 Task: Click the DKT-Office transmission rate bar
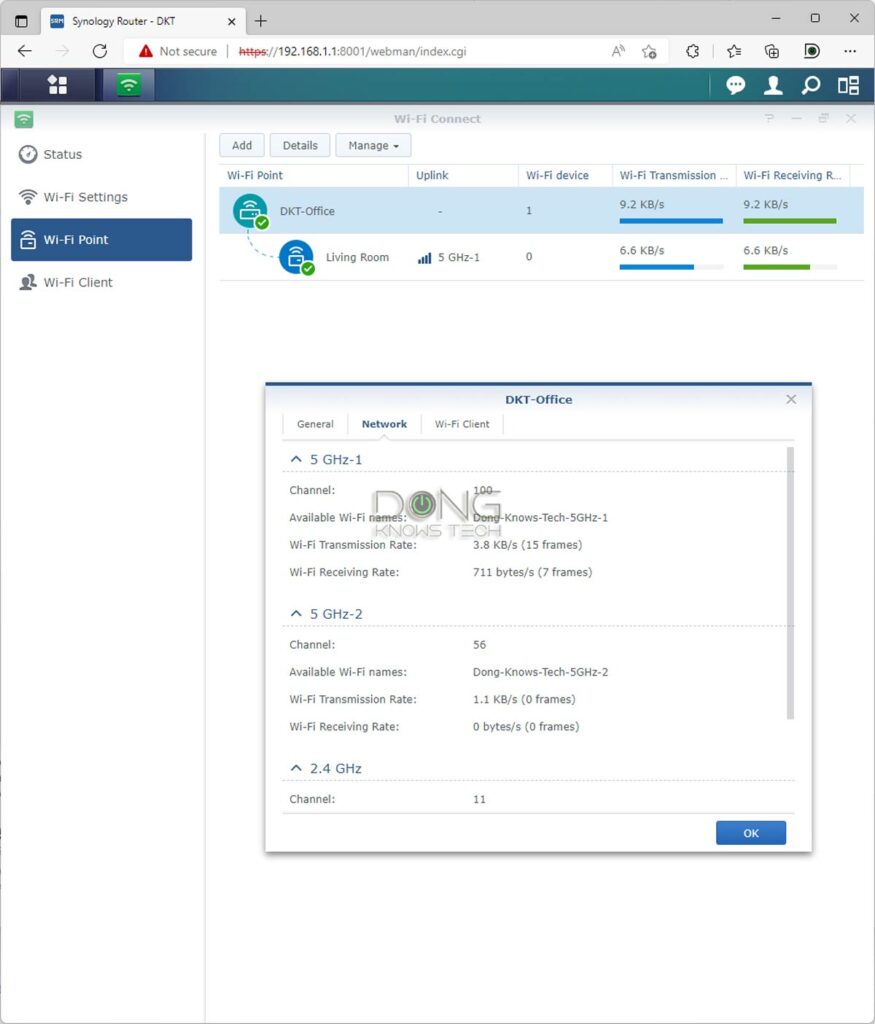point(671,221)
